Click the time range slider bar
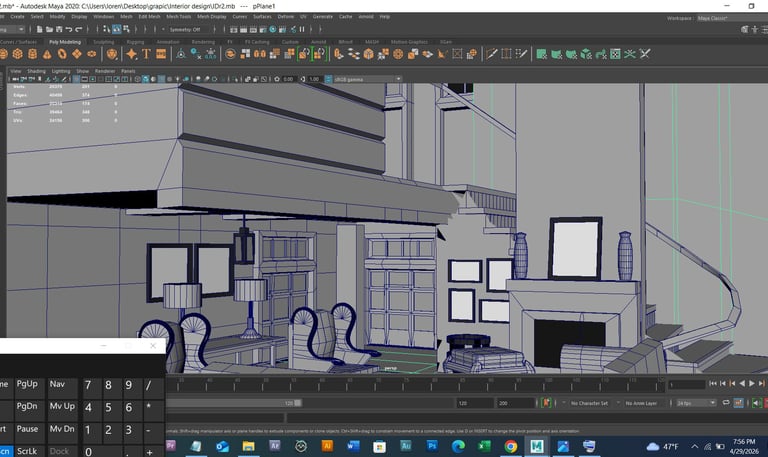This screenshot has height=457, width=768. [x=230, y=403]
